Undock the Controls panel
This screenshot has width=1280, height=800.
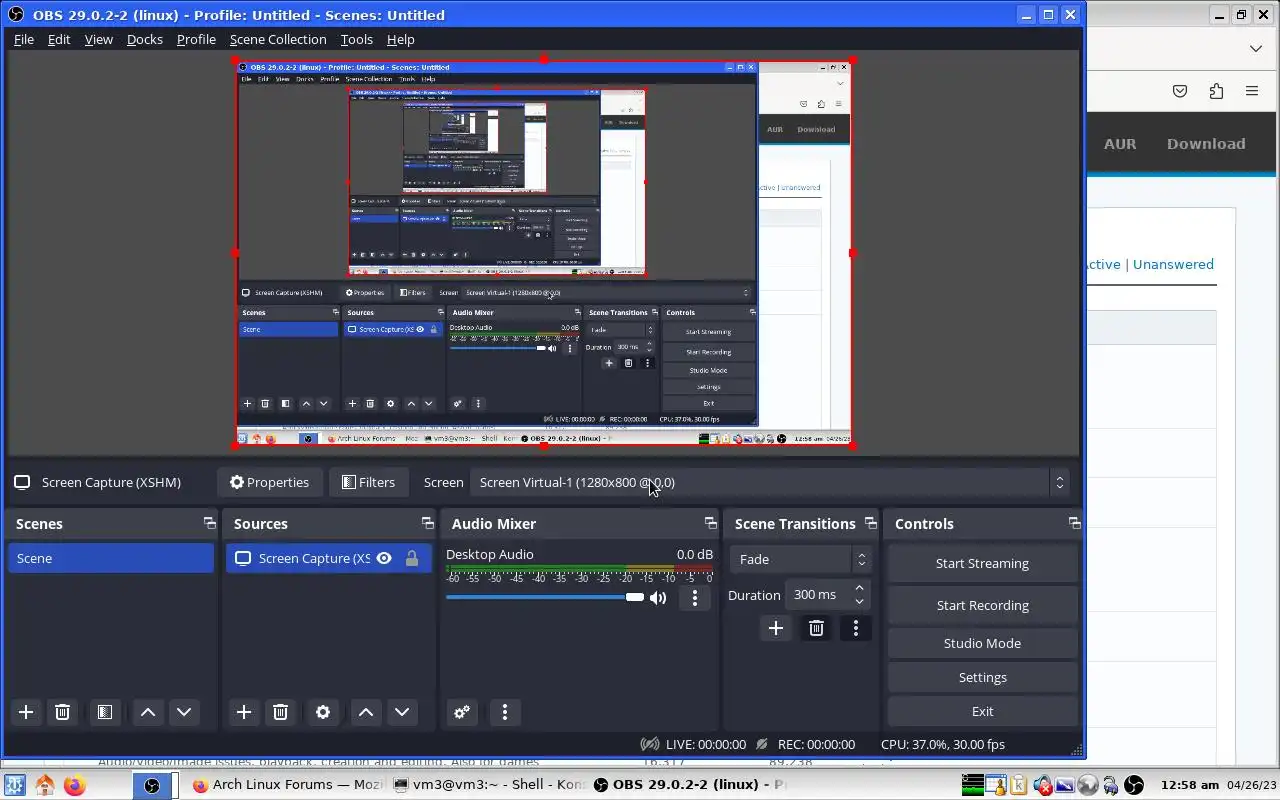coord(1074,523)
